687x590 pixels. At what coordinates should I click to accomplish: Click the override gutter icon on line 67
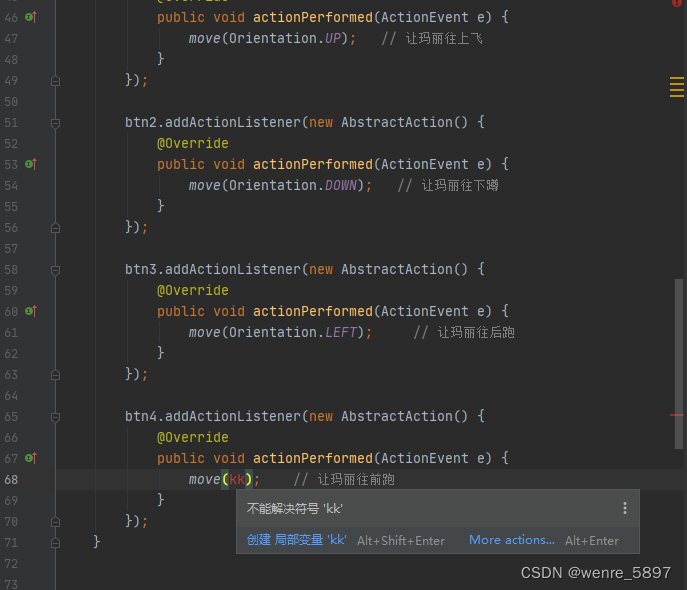pyautogui.click(x=31, y=458)
